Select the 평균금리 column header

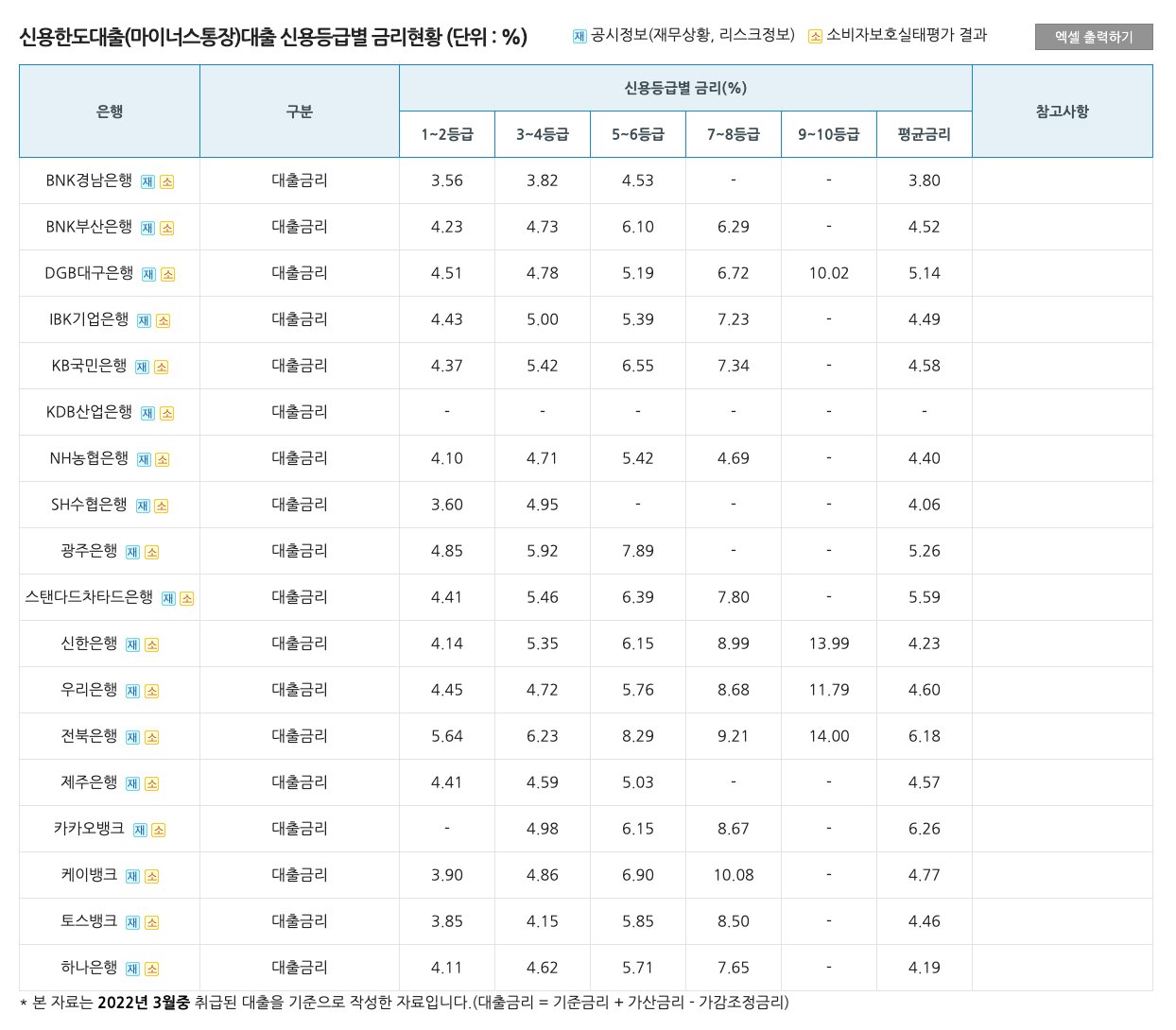925,134
